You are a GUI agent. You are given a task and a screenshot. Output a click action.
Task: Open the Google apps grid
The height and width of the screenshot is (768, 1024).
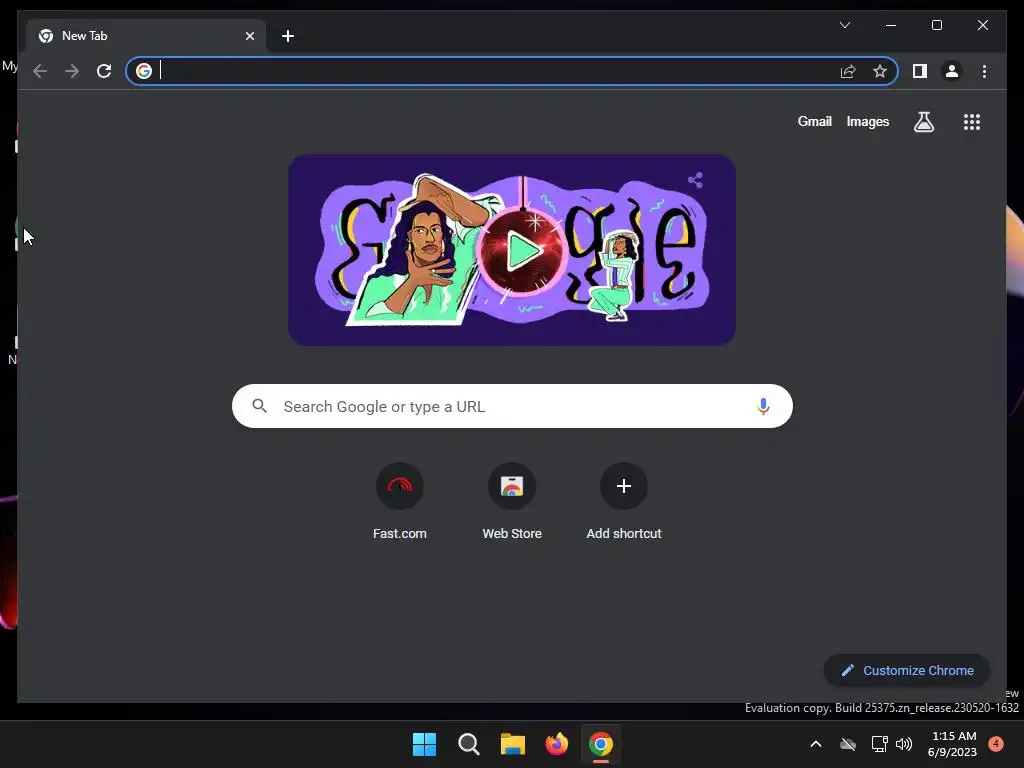972,121
